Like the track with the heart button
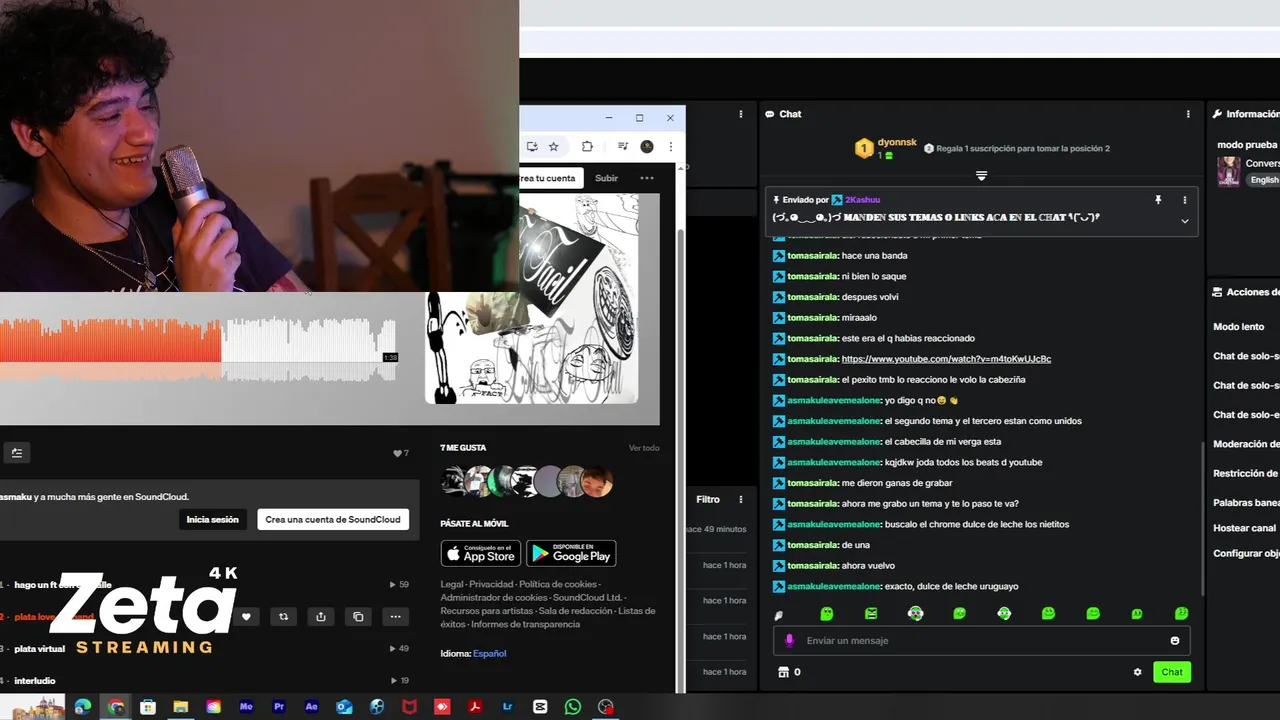The image size is (1280, 720). [x=247, y=617]
